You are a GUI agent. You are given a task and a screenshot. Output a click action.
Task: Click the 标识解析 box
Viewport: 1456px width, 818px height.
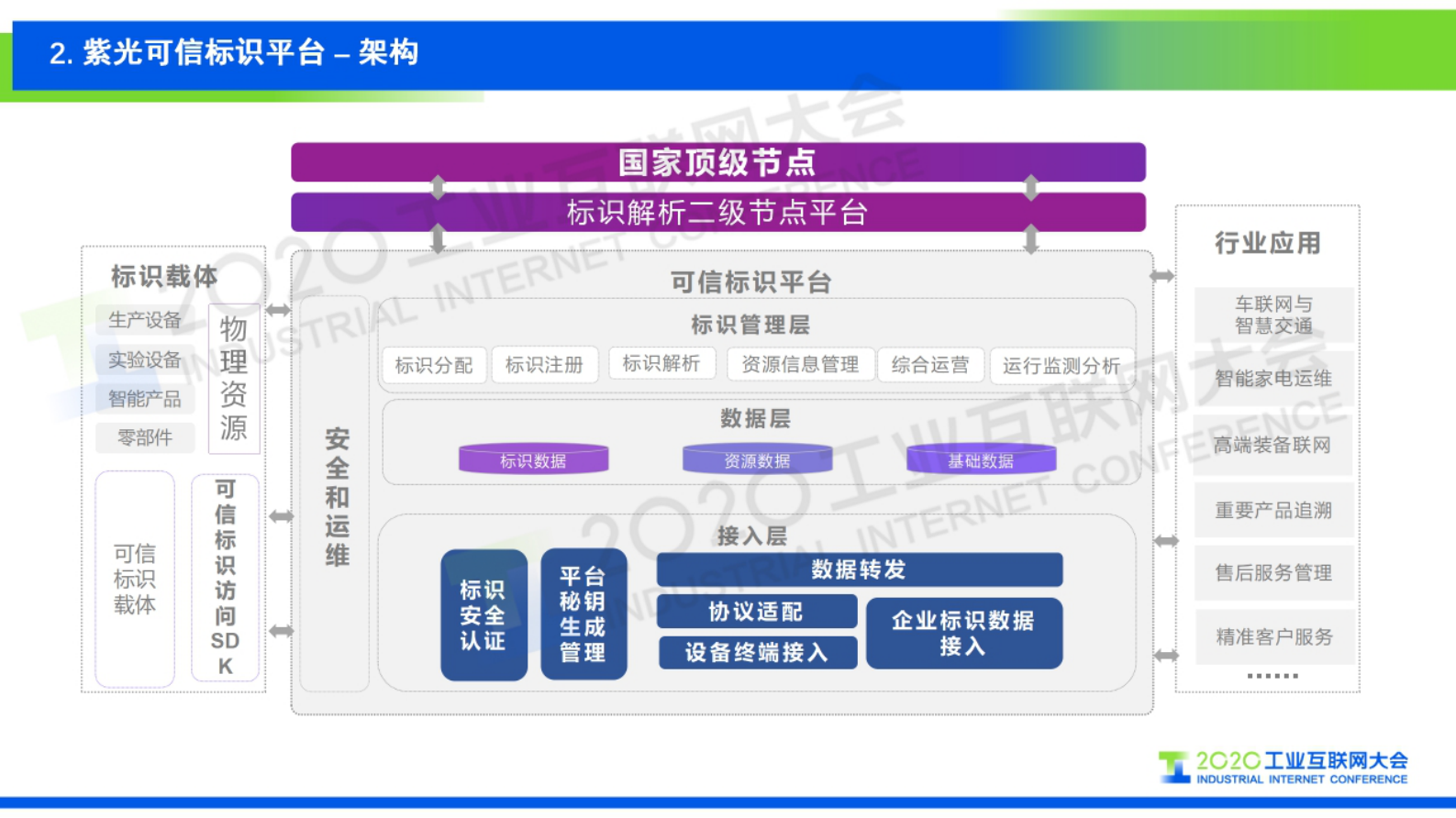[661, 363]
